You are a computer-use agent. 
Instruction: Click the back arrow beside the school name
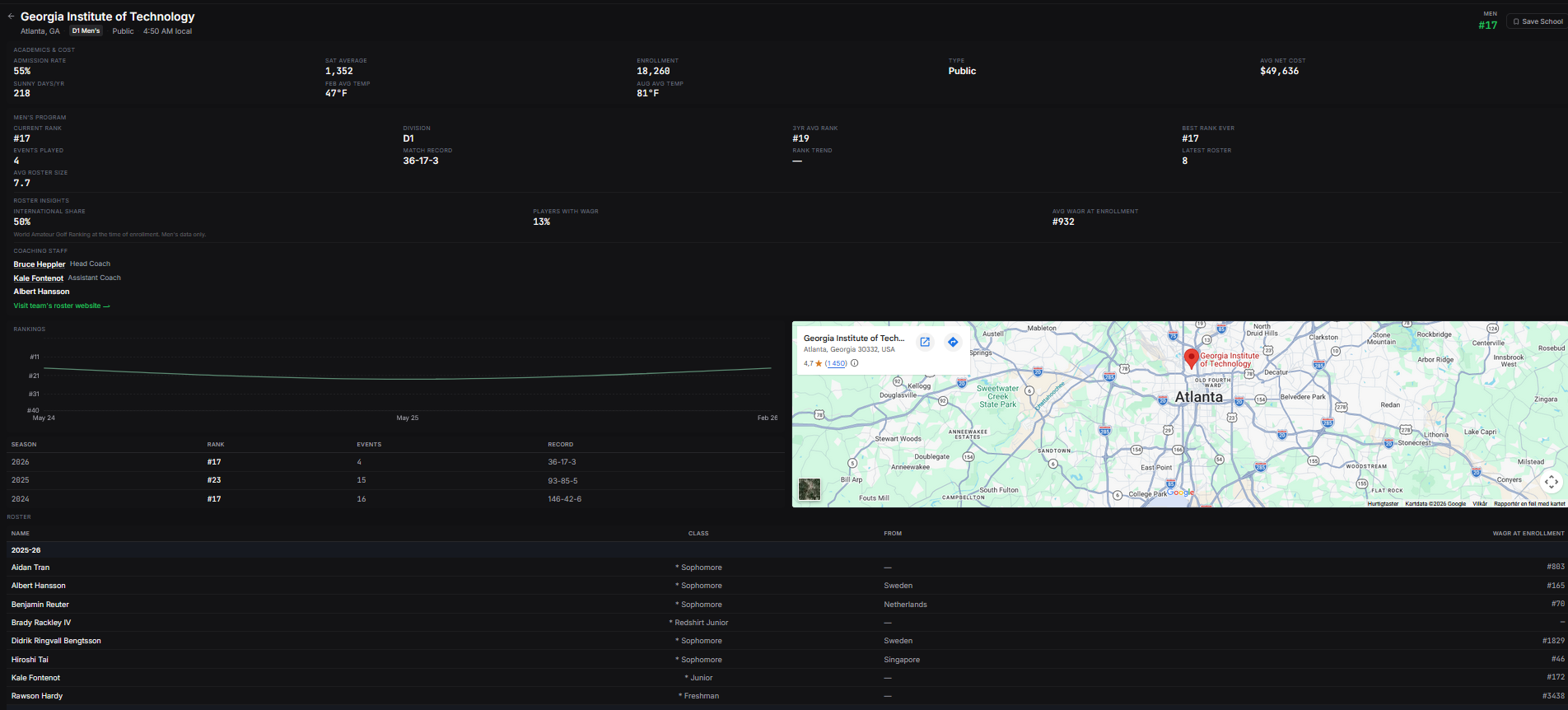coord(12,16)
